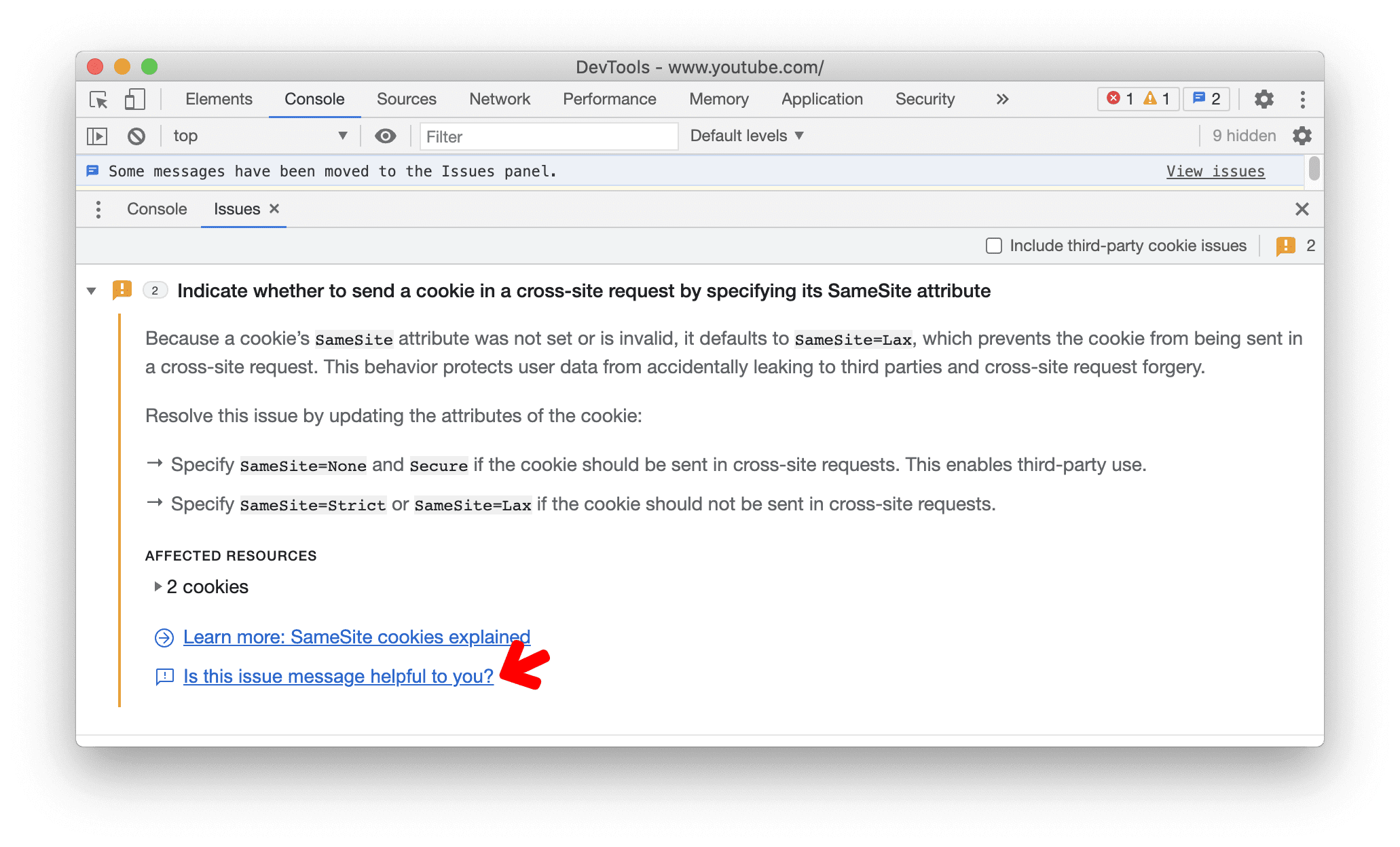Click the Elements panel tab
Image resolution: width=1400 pixels, height=847 pixels.
pos(219,98)
